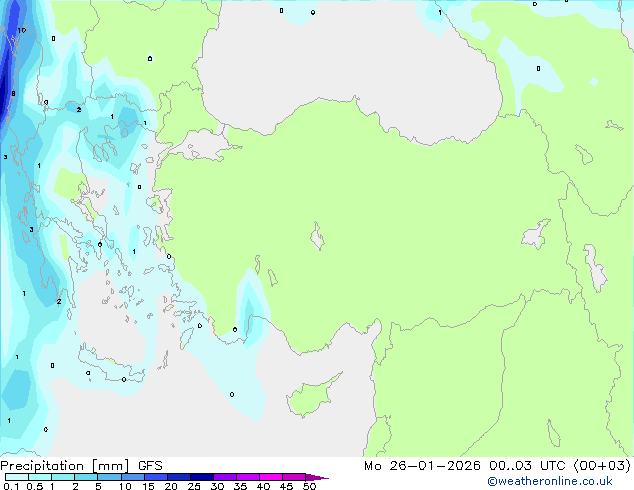The image size is (634, 490).
Task: Click the map precipitation value "8"
Action: (13, 94)
